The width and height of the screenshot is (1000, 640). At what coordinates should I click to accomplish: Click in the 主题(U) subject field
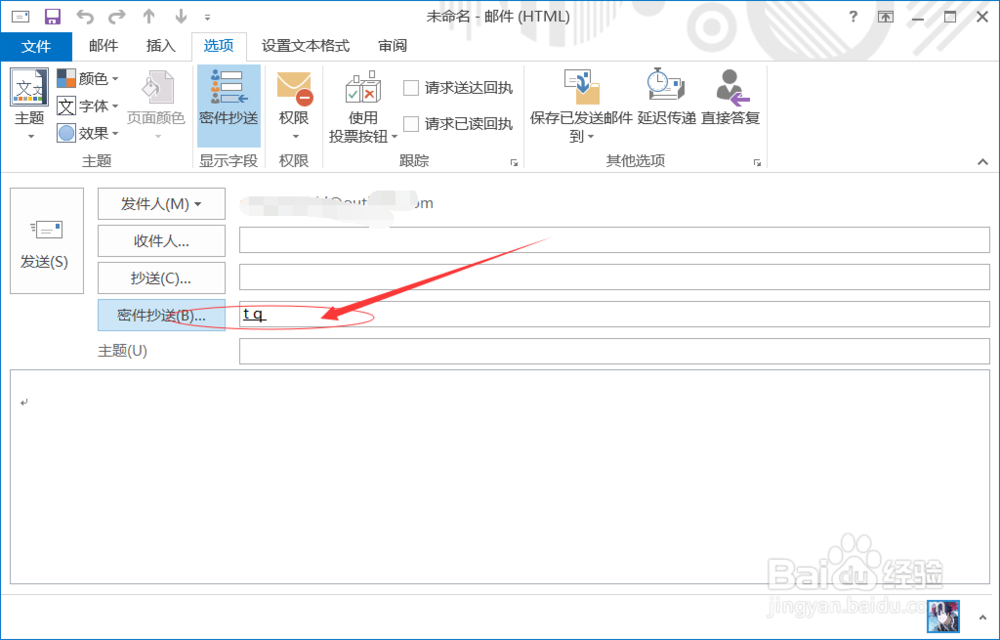pyautogui.click(x=614, y=351)
